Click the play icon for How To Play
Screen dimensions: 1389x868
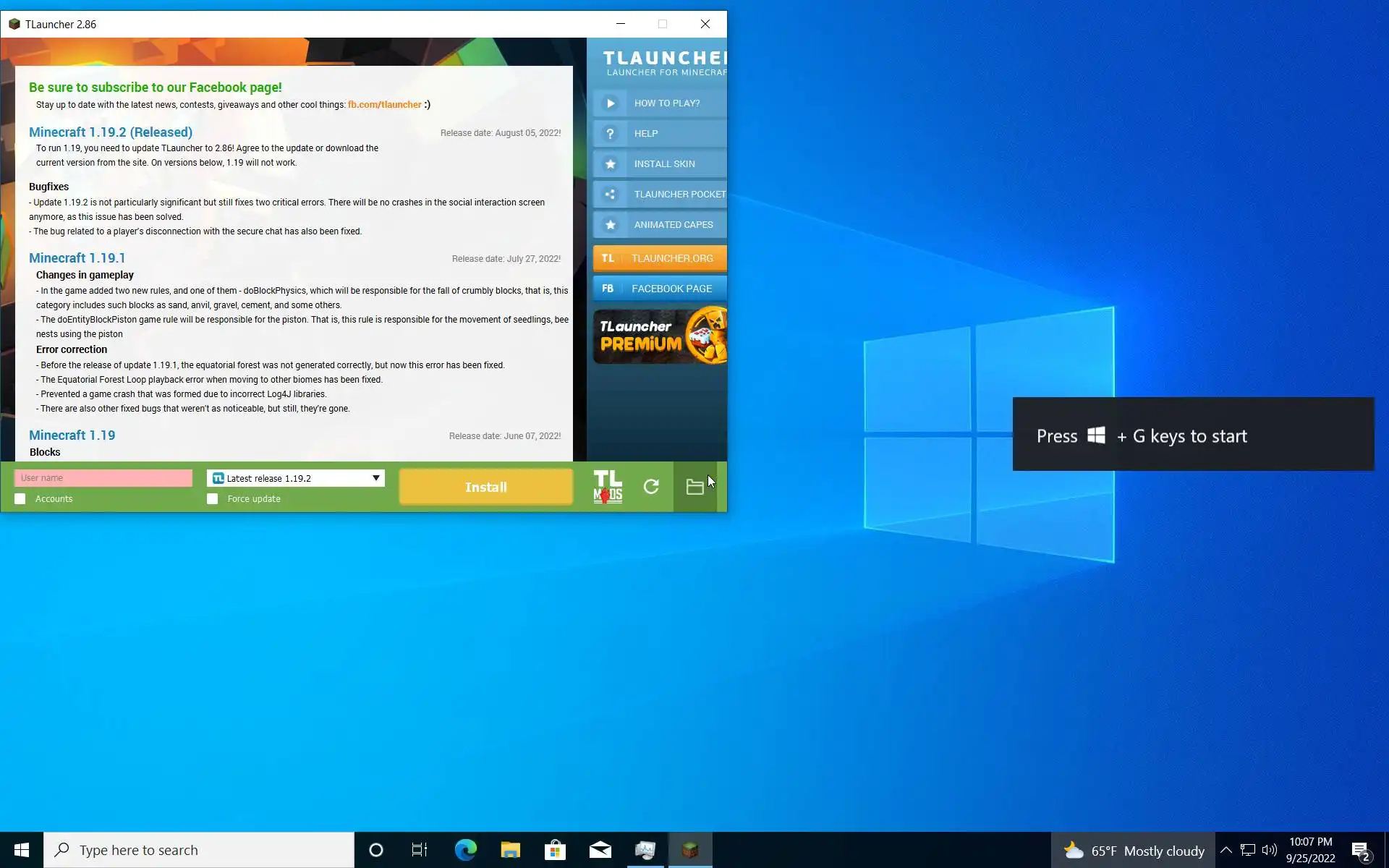tap(610, 103)
